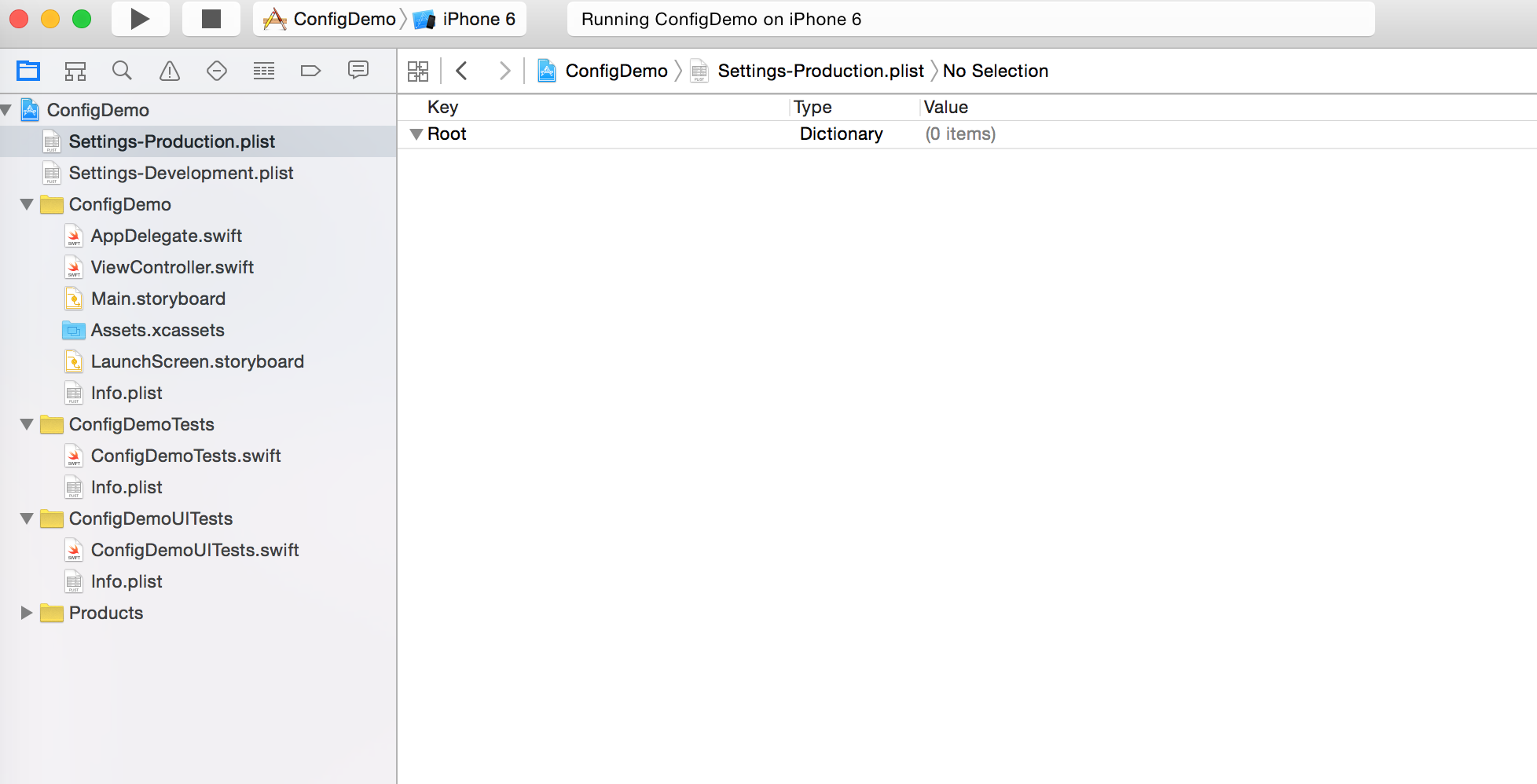Click the No Selection jump bar item
Screen dimensions: 1537x784
click(996, 71)
